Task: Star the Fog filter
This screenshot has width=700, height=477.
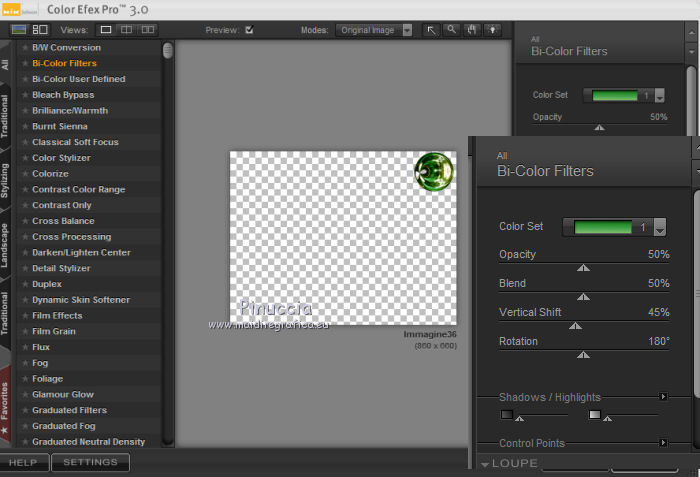Action: point(25,363)
